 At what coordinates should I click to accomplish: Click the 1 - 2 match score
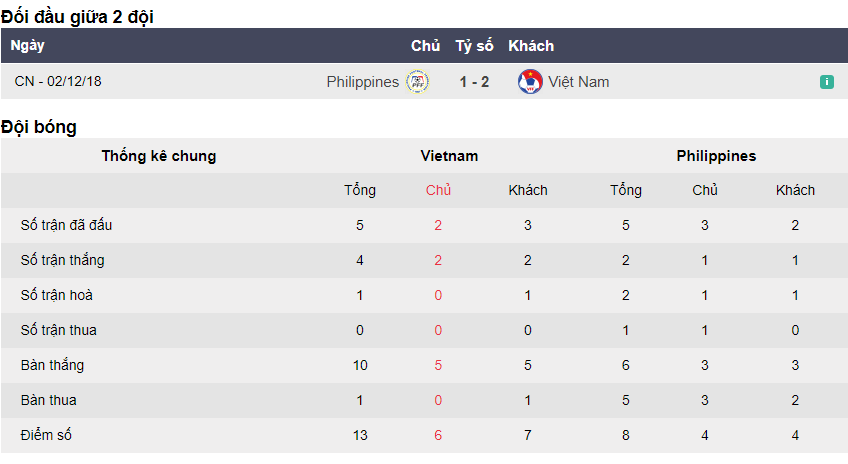pos(474,82)
